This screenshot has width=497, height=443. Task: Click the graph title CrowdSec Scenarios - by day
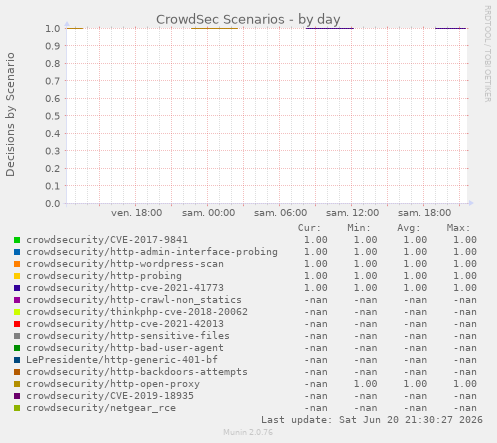click(248, 20)
